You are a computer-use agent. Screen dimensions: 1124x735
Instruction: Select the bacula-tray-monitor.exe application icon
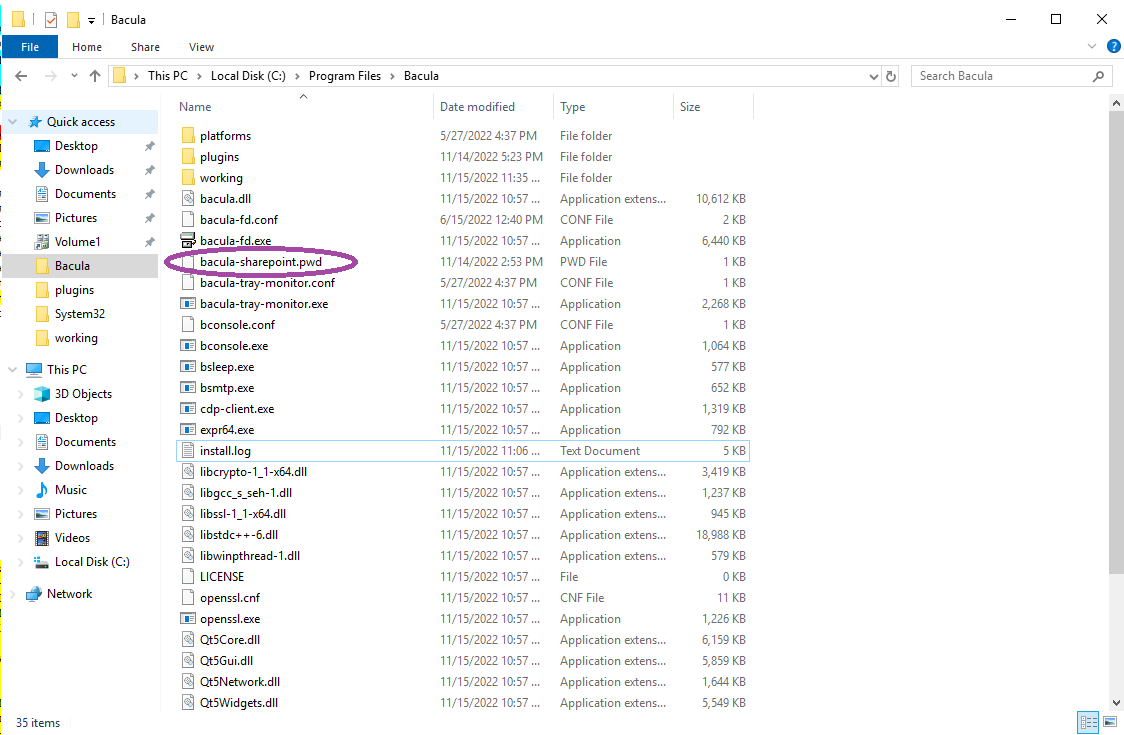point(188,304)
